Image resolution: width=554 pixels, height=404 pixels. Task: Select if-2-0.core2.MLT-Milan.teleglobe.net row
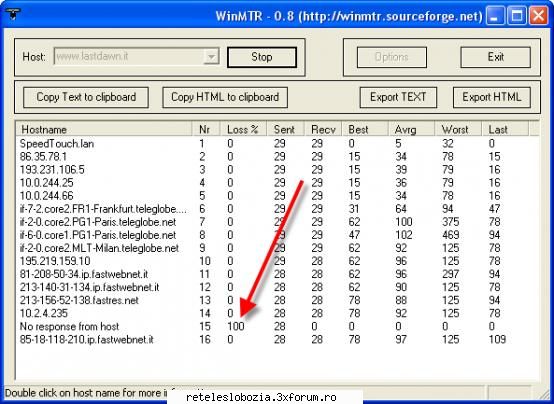277,248
